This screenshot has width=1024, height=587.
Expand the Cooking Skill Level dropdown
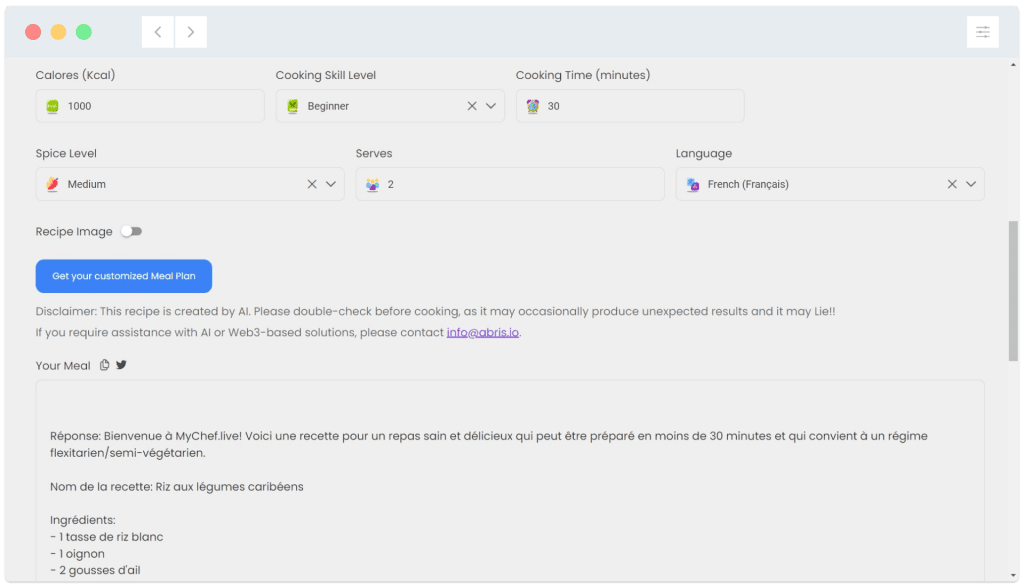[x=491, y=106]
